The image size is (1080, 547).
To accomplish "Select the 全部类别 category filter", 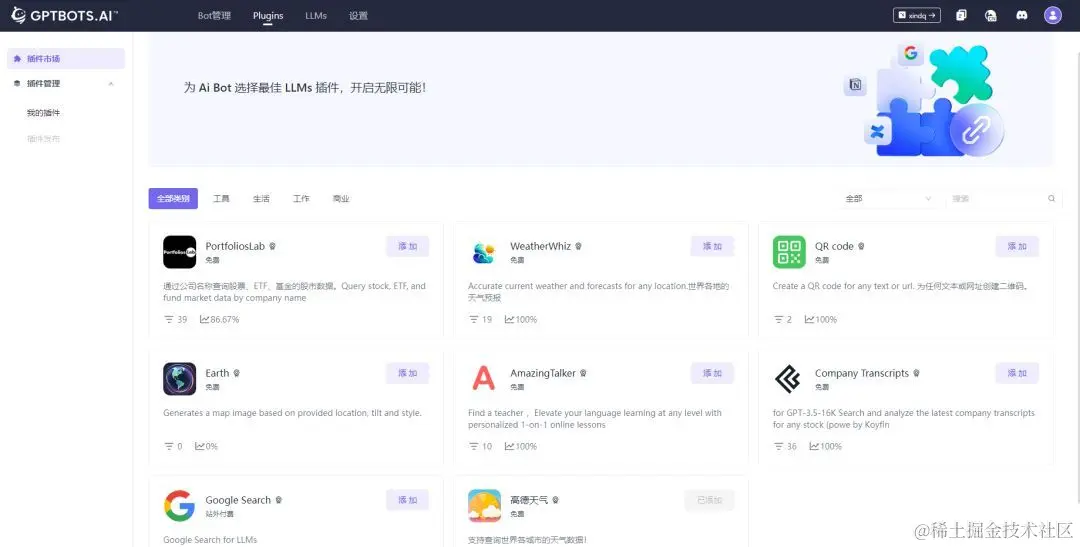I will (173, 198).
